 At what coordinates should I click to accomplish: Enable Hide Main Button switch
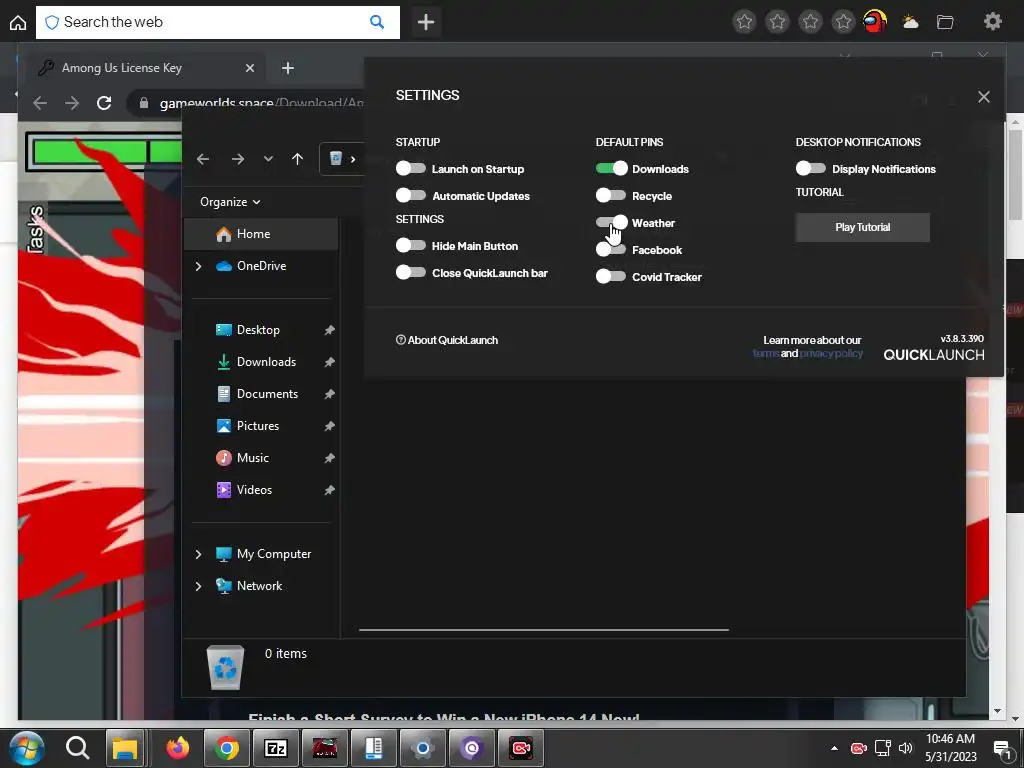pyautogui.click(x=410, y=246)
